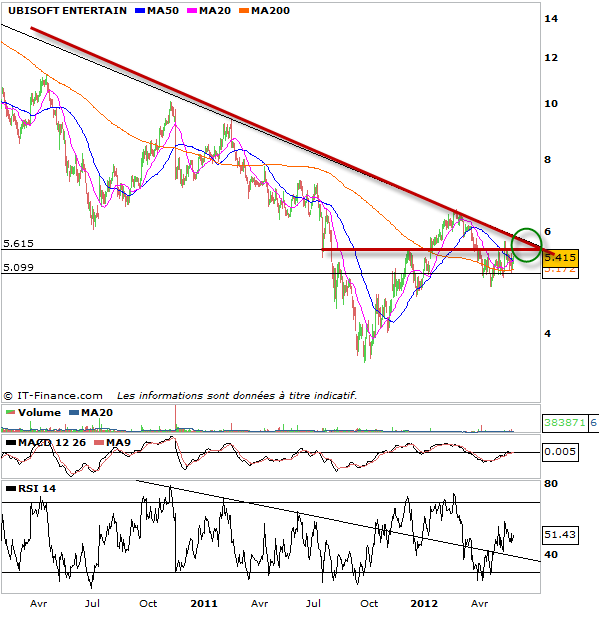The height and width of the screenshot is (617, 610).
Task: Click the 2012 year label on time axis
Action: [425, 603]
